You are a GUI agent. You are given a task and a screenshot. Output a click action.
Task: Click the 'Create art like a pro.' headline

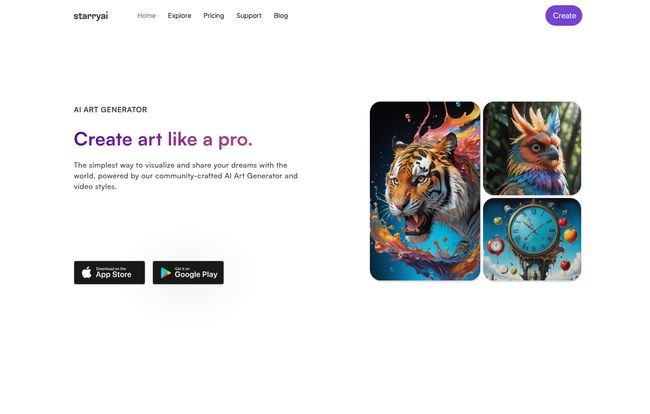click(x=163, y=139)
